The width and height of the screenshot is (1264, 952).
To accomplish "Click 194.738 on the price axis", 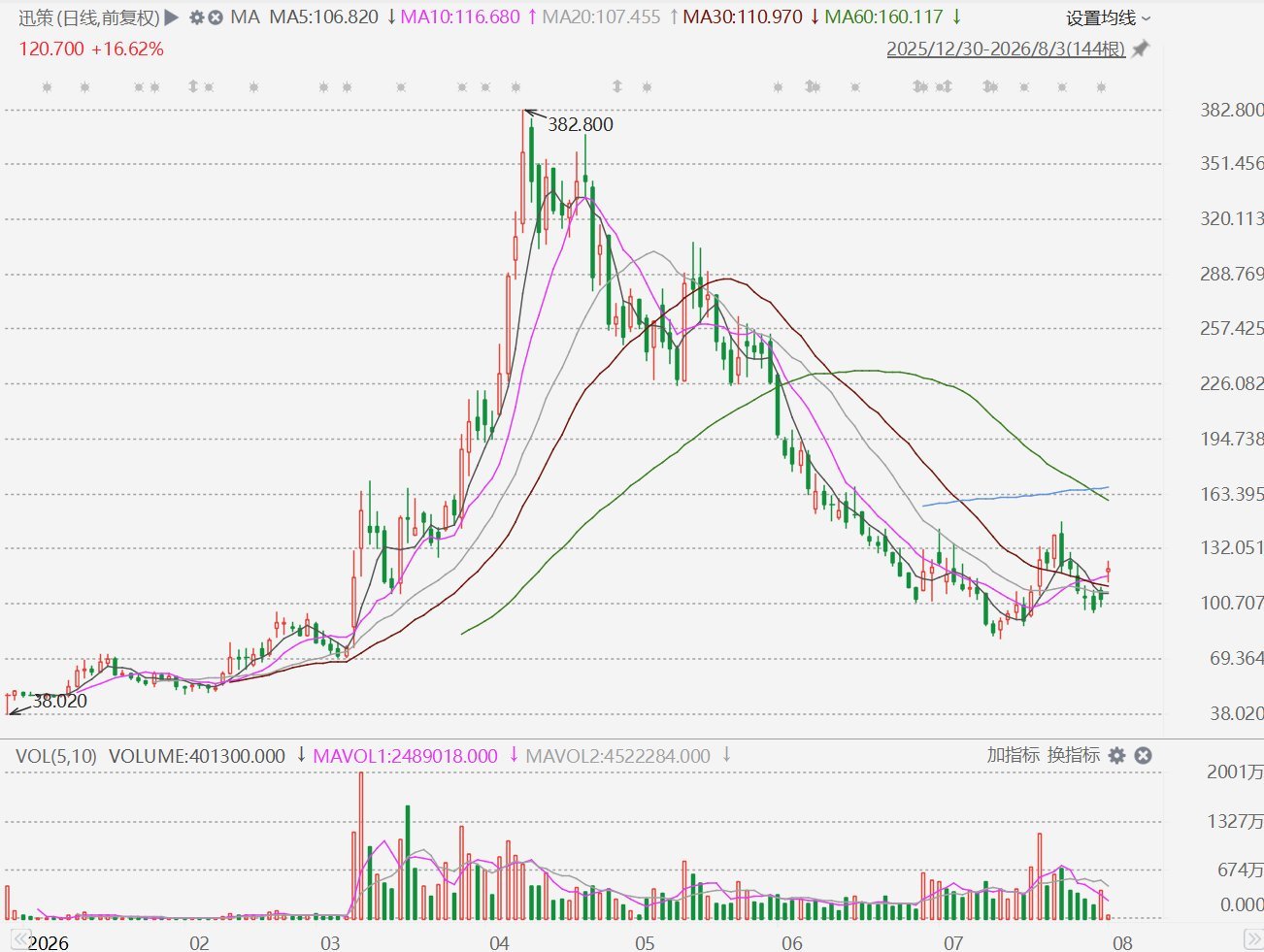I will pyautogui.click(x=1232, y=439).
